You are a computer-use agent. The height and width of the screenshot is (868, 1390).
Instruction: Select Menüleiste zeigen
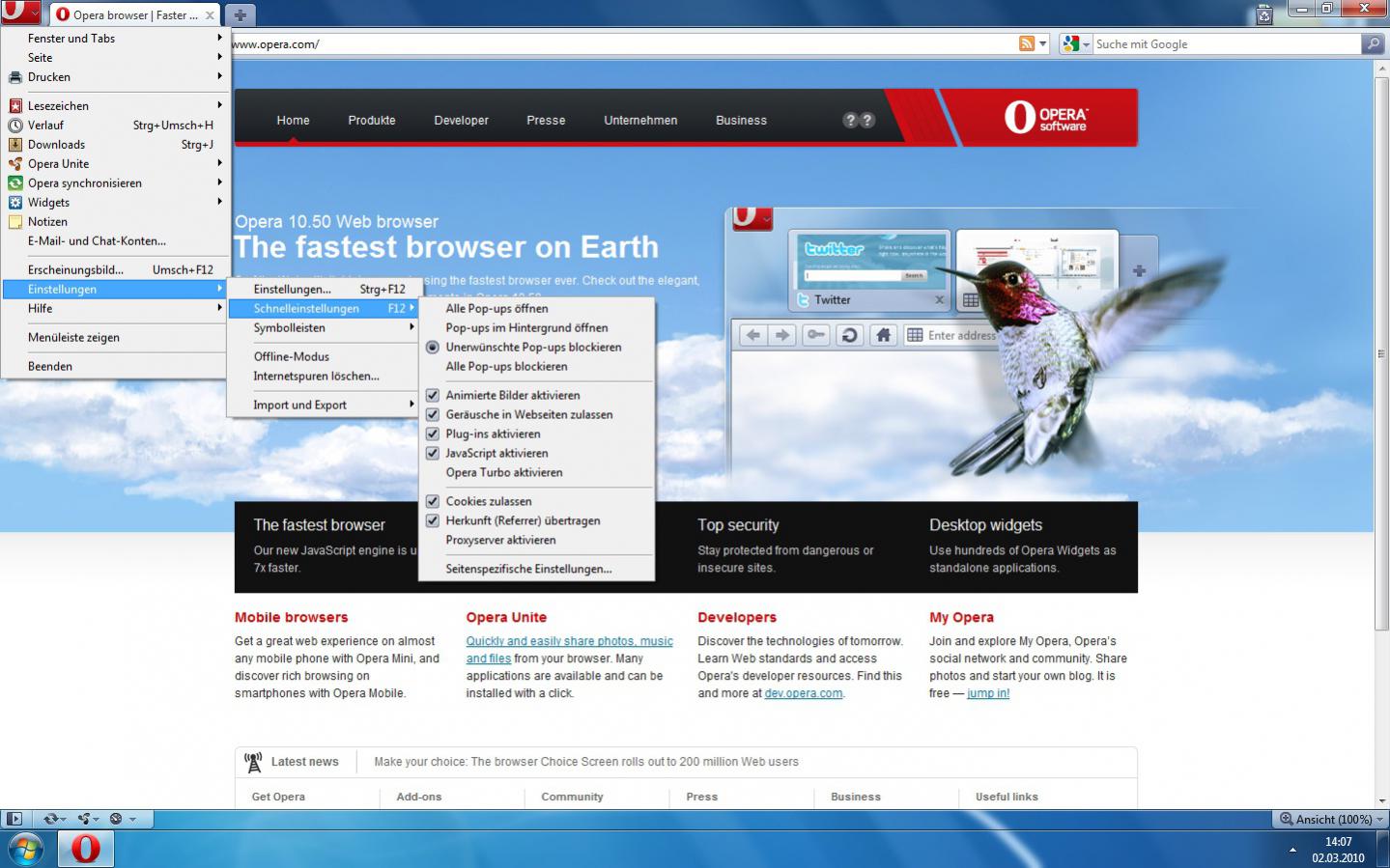click(x=114, y=338)
